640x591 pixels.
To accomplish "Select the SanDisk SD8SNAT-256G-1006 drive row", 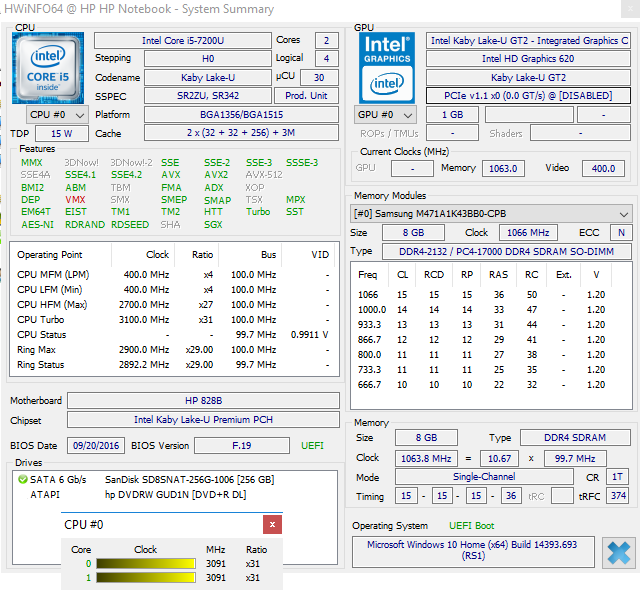I will coord(176,480).
